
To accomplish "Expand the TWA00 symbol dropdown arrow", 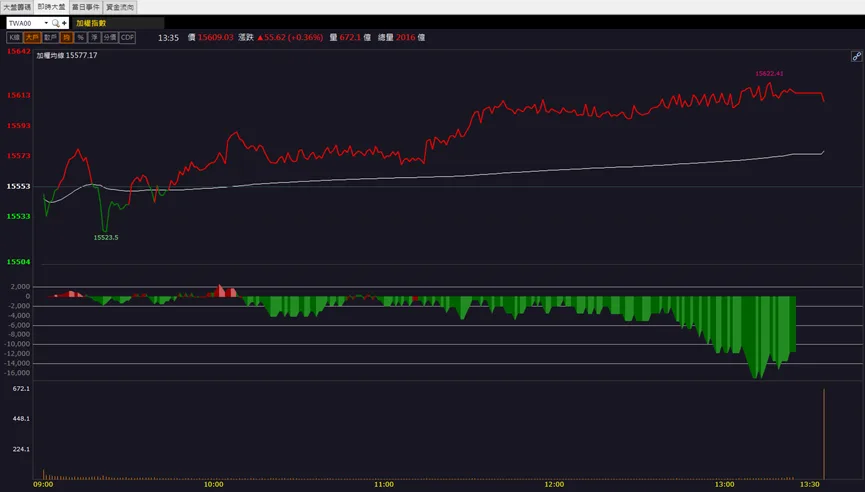I will tap(46, 23).
